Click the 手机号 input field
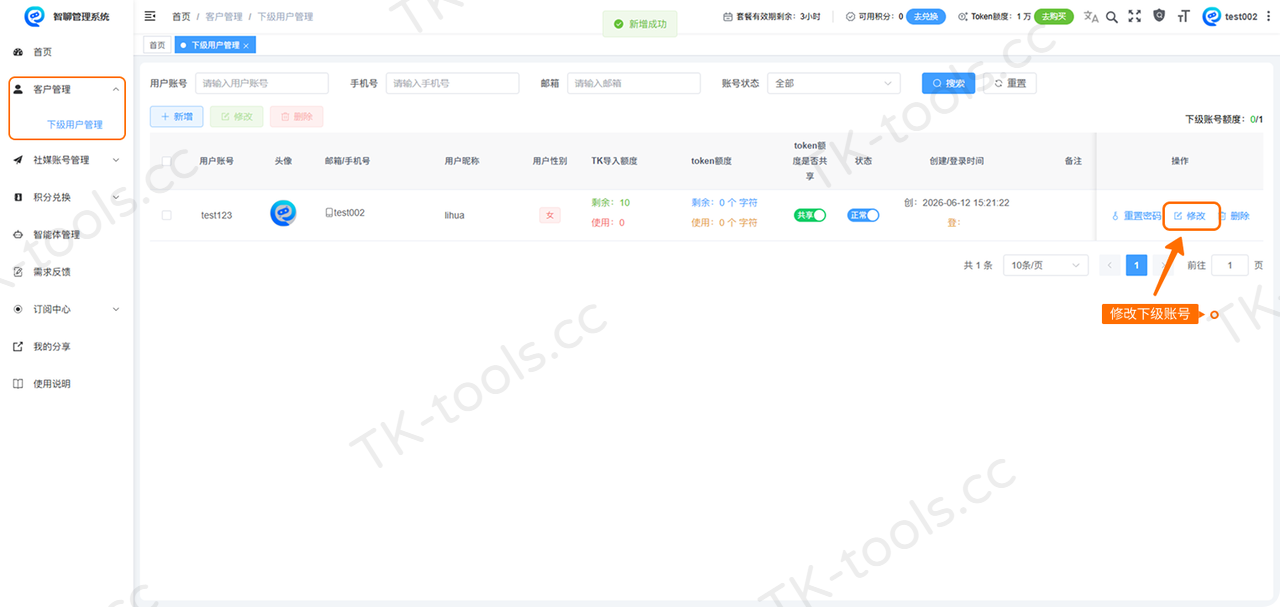This screenshot has width=1280, height=607. pyautogui.click(x=453, y=83)
